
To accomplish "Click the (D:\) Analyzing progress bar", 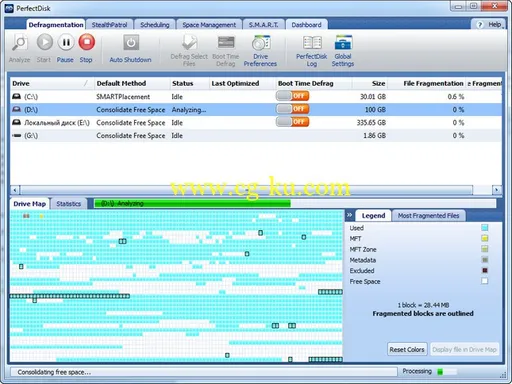I will (295, 203).
